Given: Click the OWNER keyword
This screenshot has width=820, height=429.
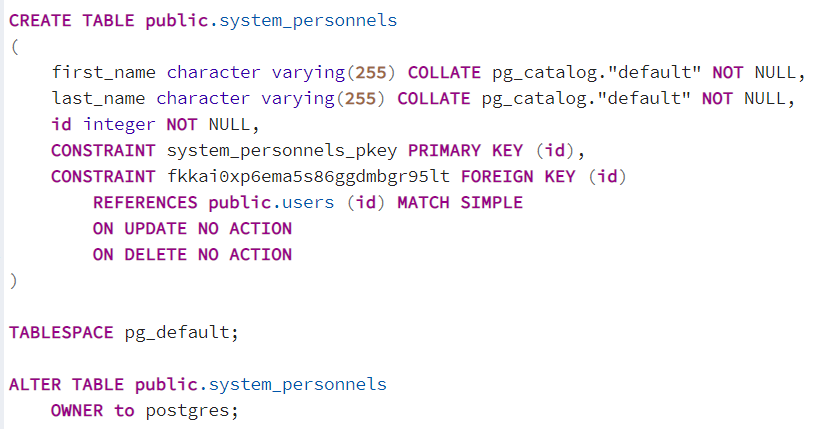Looking at the screenshot, I should click(x=77, y=411).
